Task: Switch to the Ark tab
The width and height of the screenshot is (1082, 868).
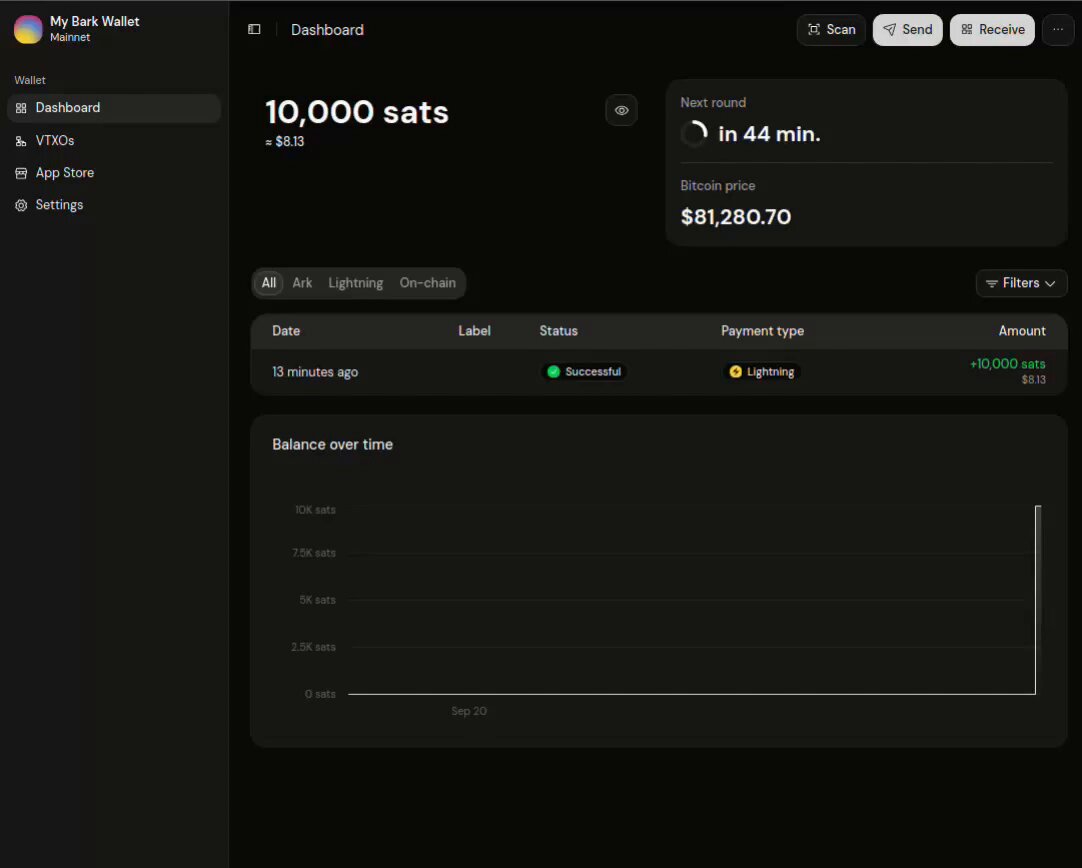Action: click(302, 283)
